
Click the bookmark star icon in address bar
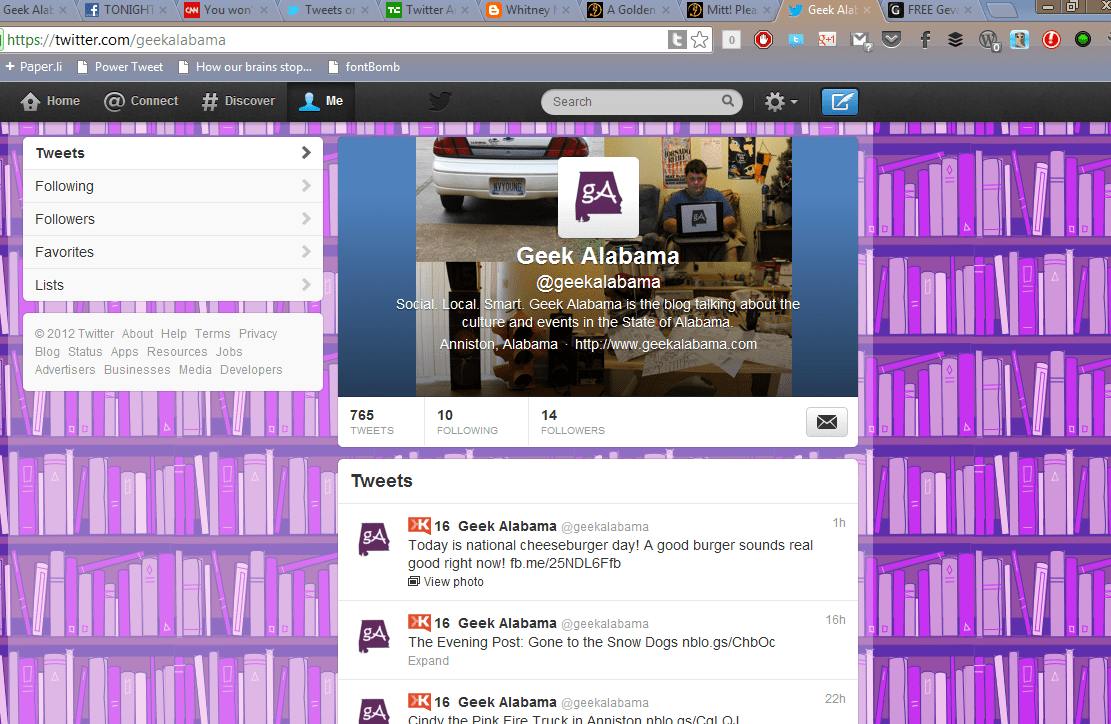[700, 40]
